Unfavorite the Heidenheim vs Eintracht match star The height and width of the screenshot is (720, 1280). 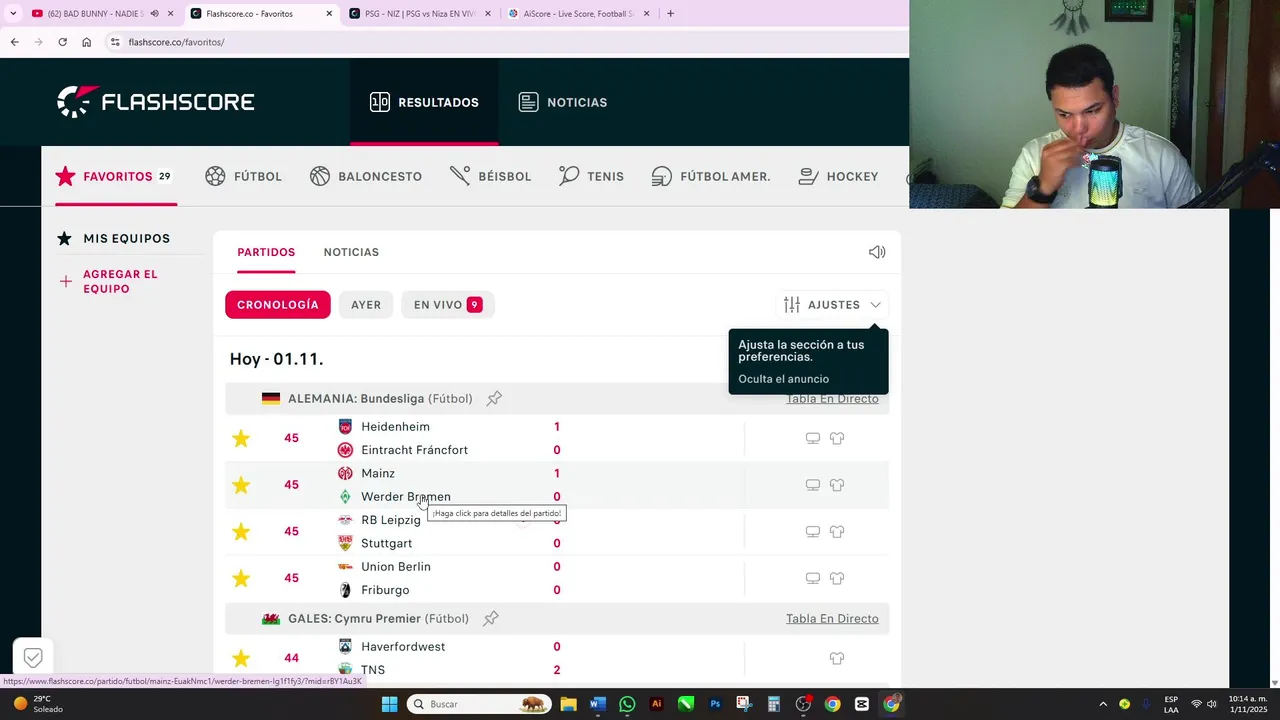tap(241, 438)
